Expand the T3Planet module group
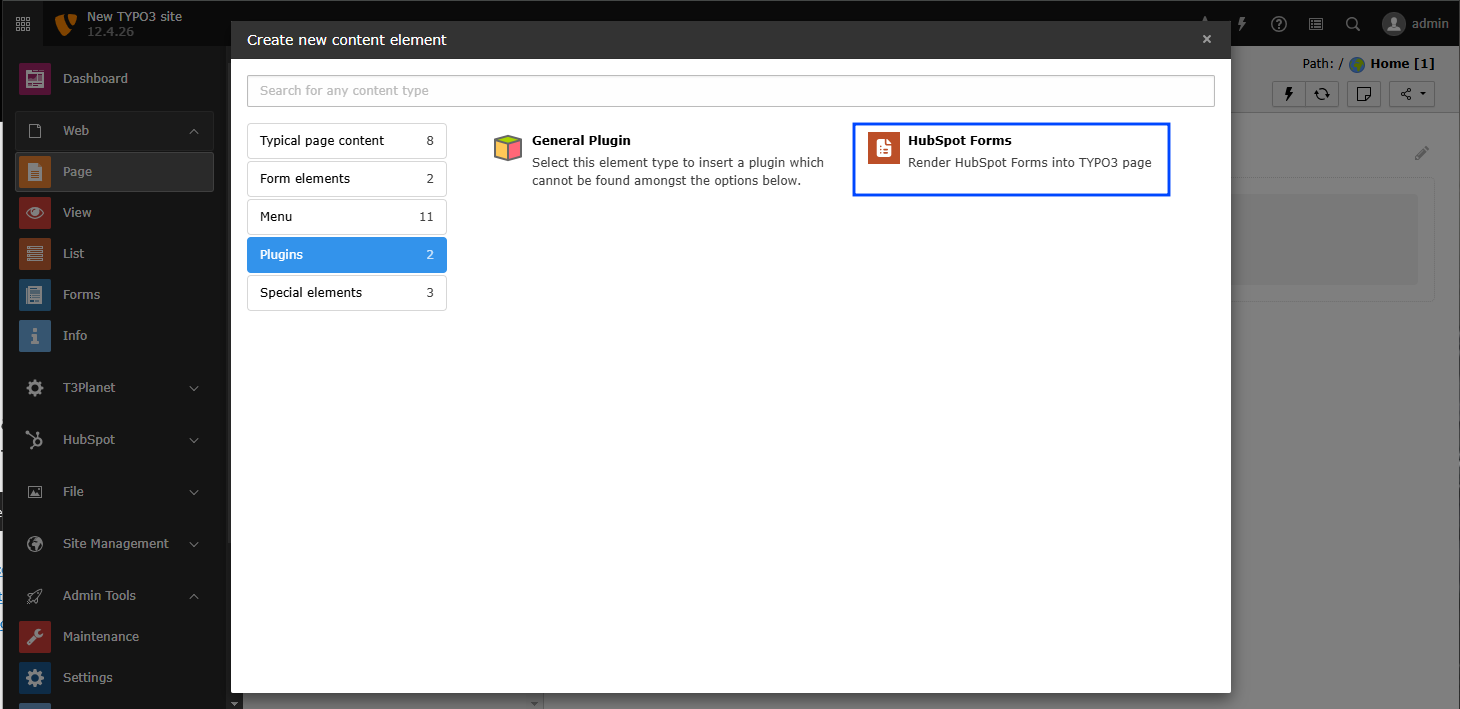Viewport: 1460px width, 709px height. click(x=114, y=388)
